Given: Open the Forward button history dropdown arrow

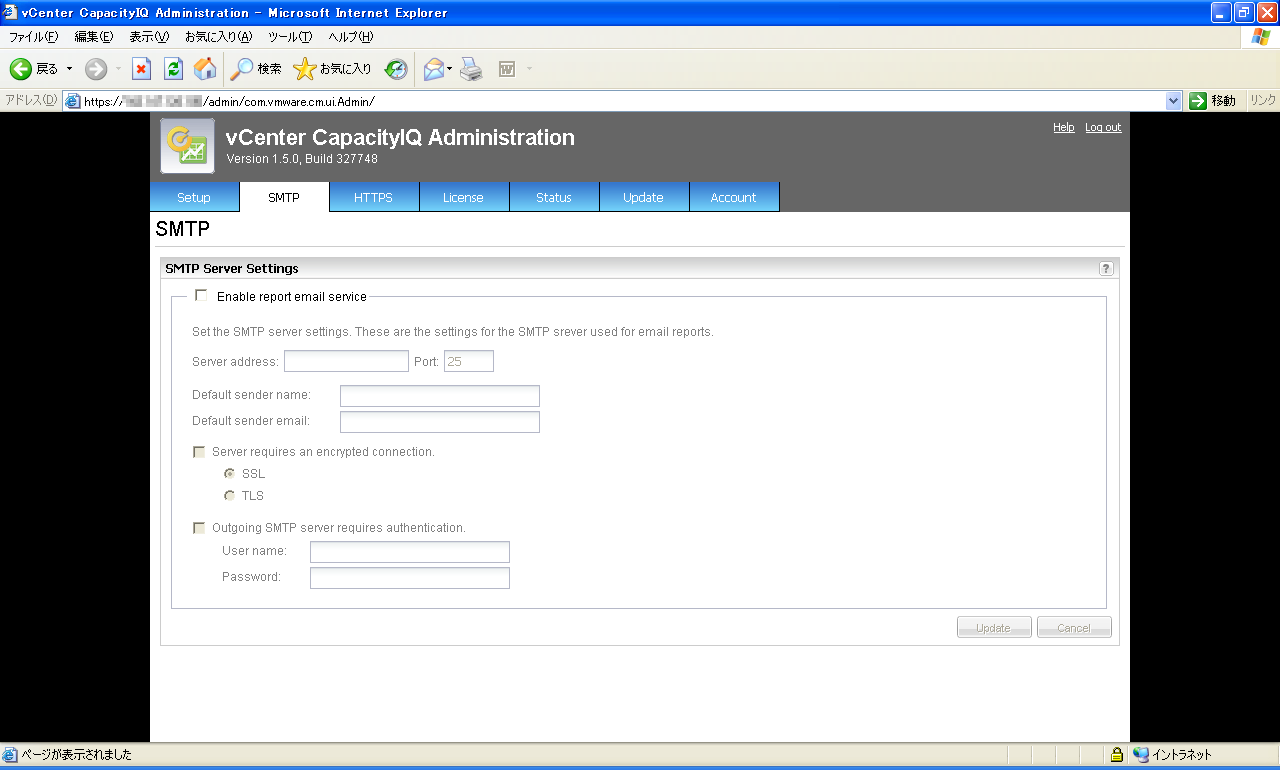Looking at the screenshot, I should coord(118,69).
